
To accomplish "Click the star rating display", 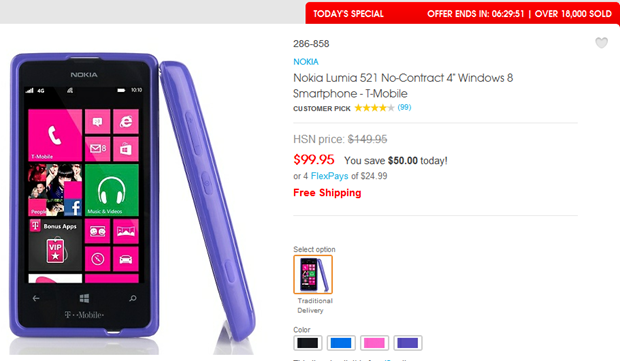I will pos(374,108).
